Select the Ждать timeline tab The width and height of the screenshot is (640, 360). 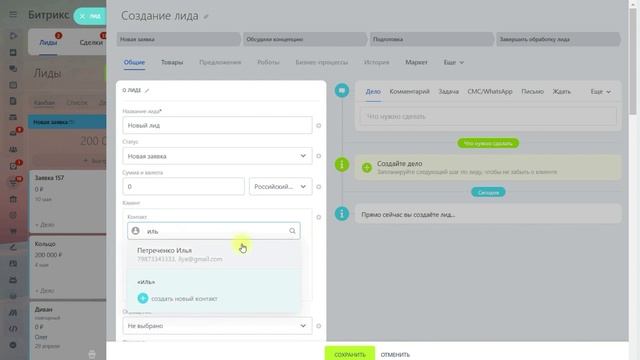coord(562,92)
